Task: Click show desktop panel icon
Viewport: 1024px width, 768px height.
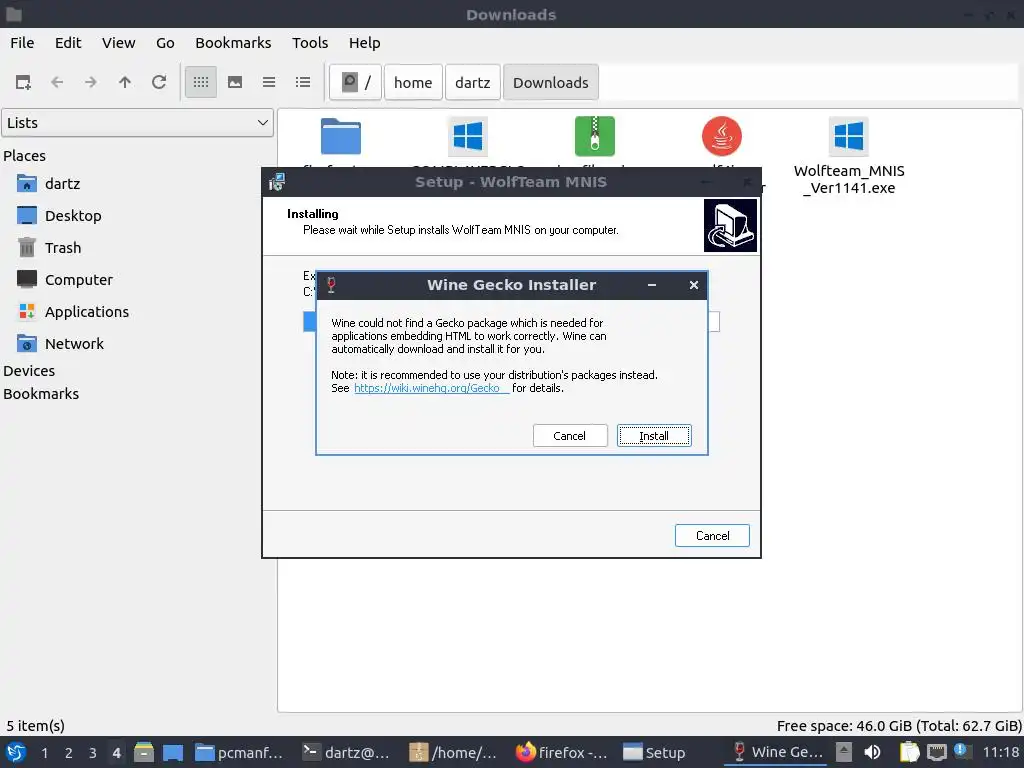Action: (x=173, y=752)
